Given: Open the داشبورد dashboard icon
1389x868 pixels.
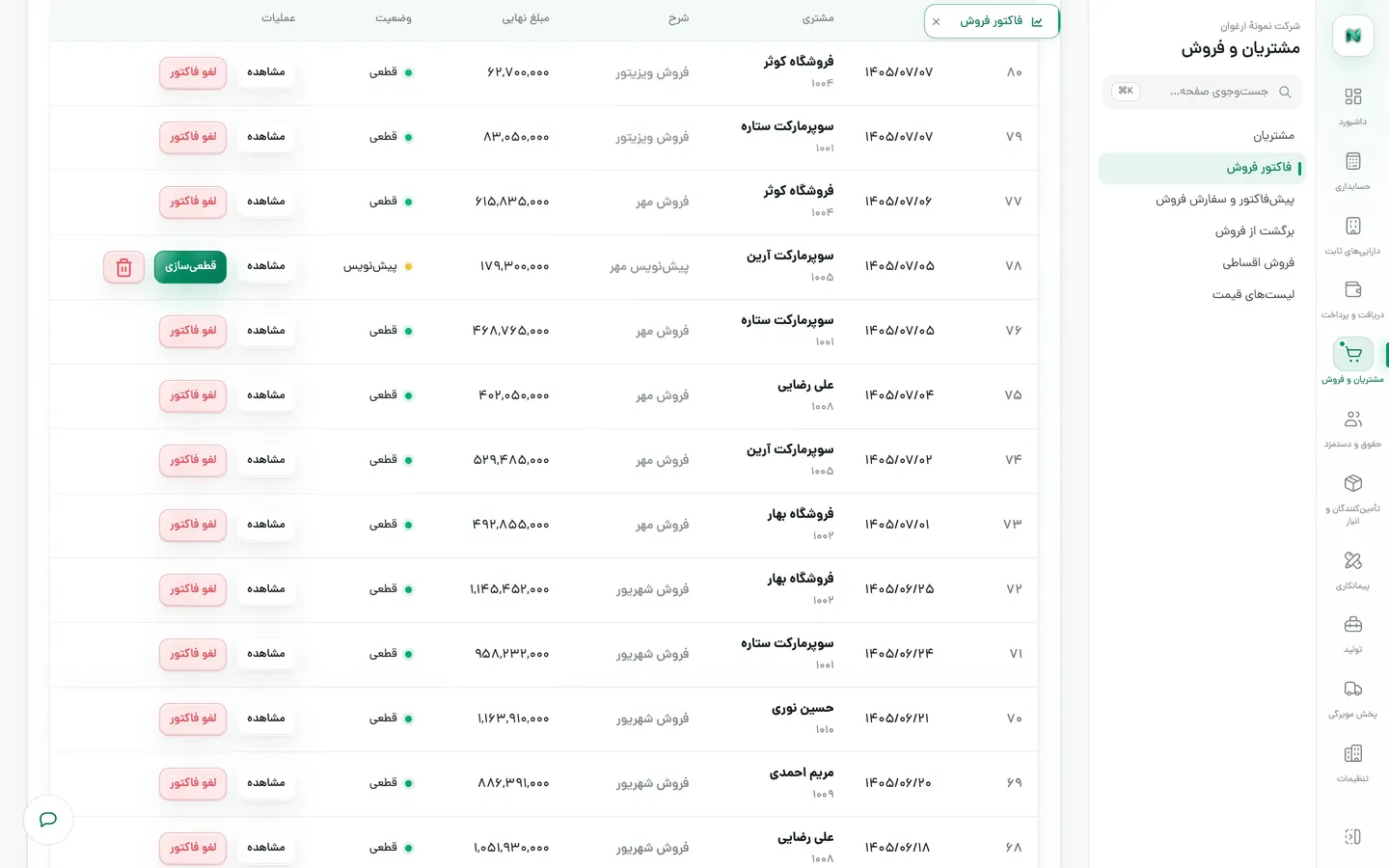Looking at the screenshot, I should (1352, 96).
